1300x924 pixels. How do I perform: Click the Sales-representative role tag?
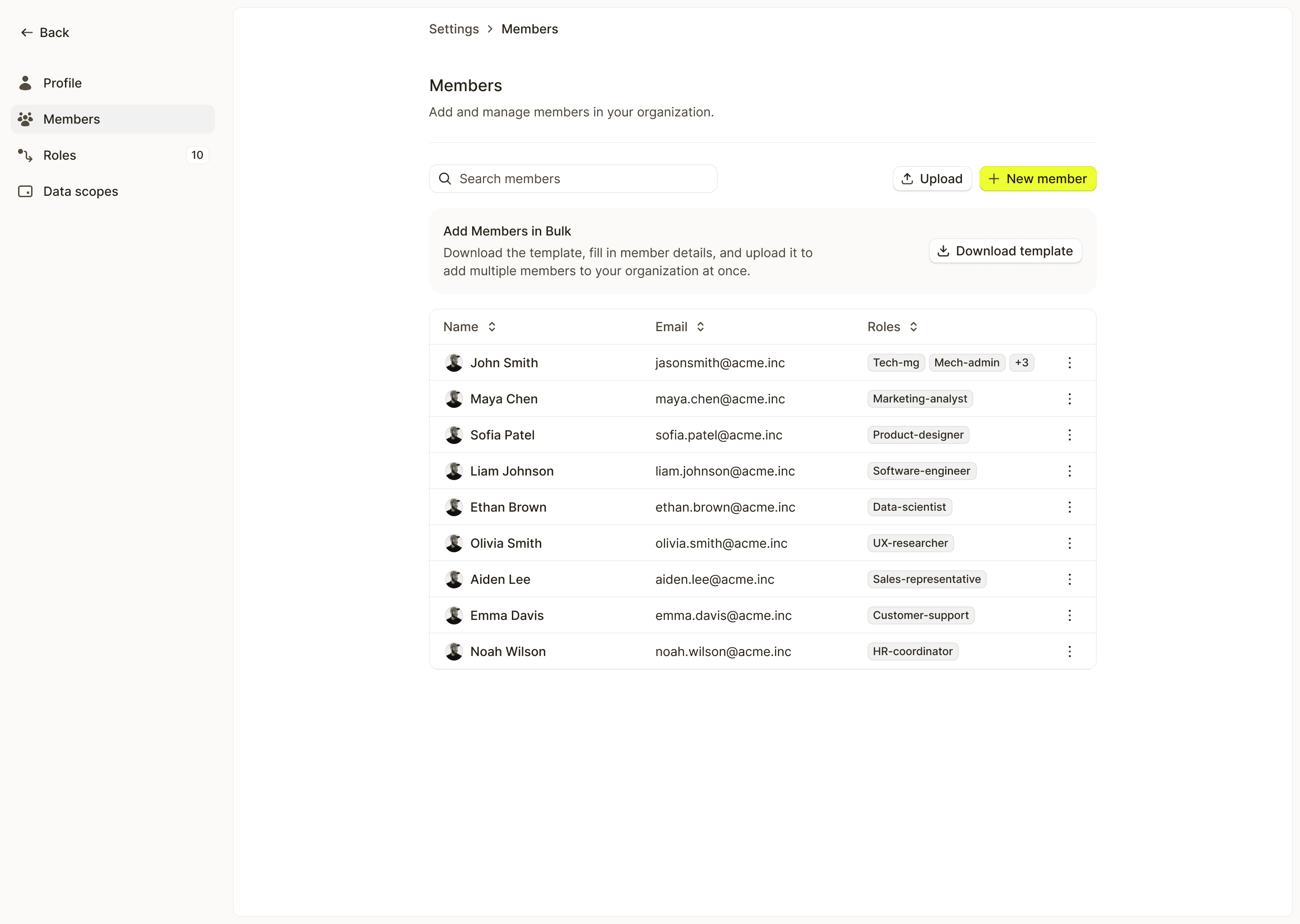(x=927, y=579)
